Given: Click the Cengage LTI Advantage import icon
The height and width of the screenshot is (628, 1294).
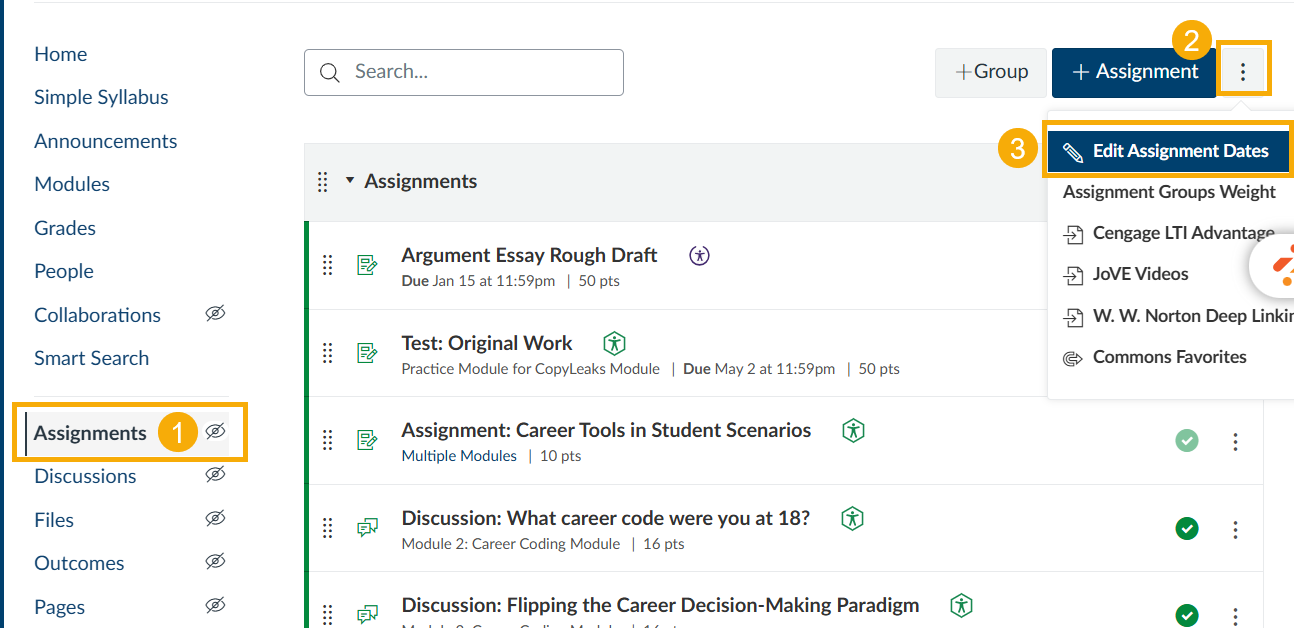Looking at the screenshot, I should (x=1073, y=234).
